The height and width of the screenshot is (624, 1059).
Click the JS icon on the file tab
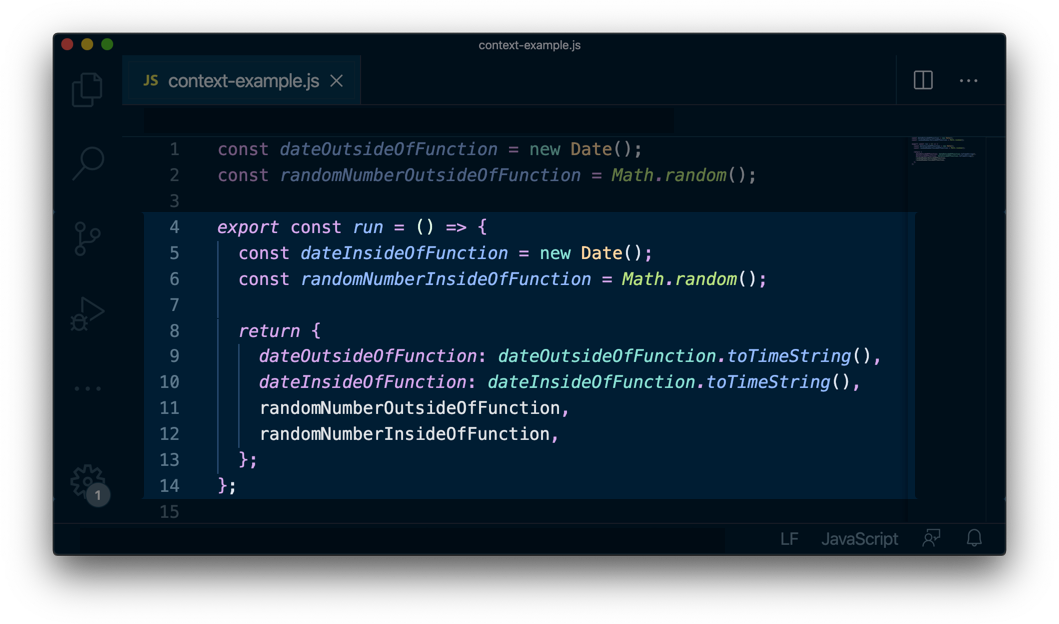coord(150,79)
